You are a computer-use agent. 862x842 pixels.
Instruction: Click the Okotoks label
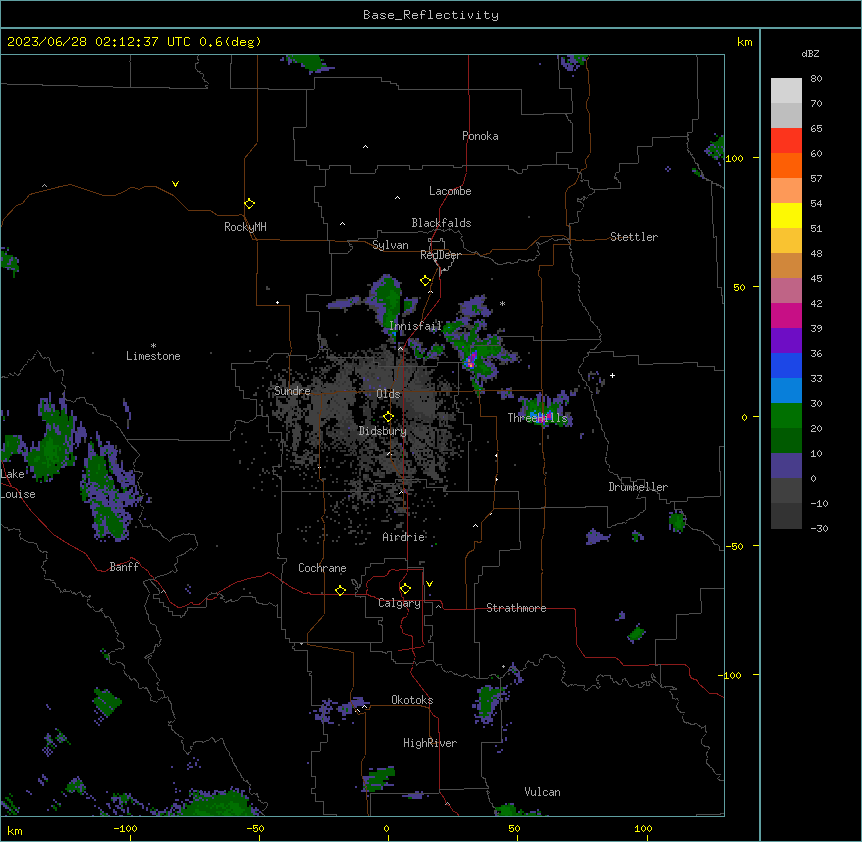[412, 700]
